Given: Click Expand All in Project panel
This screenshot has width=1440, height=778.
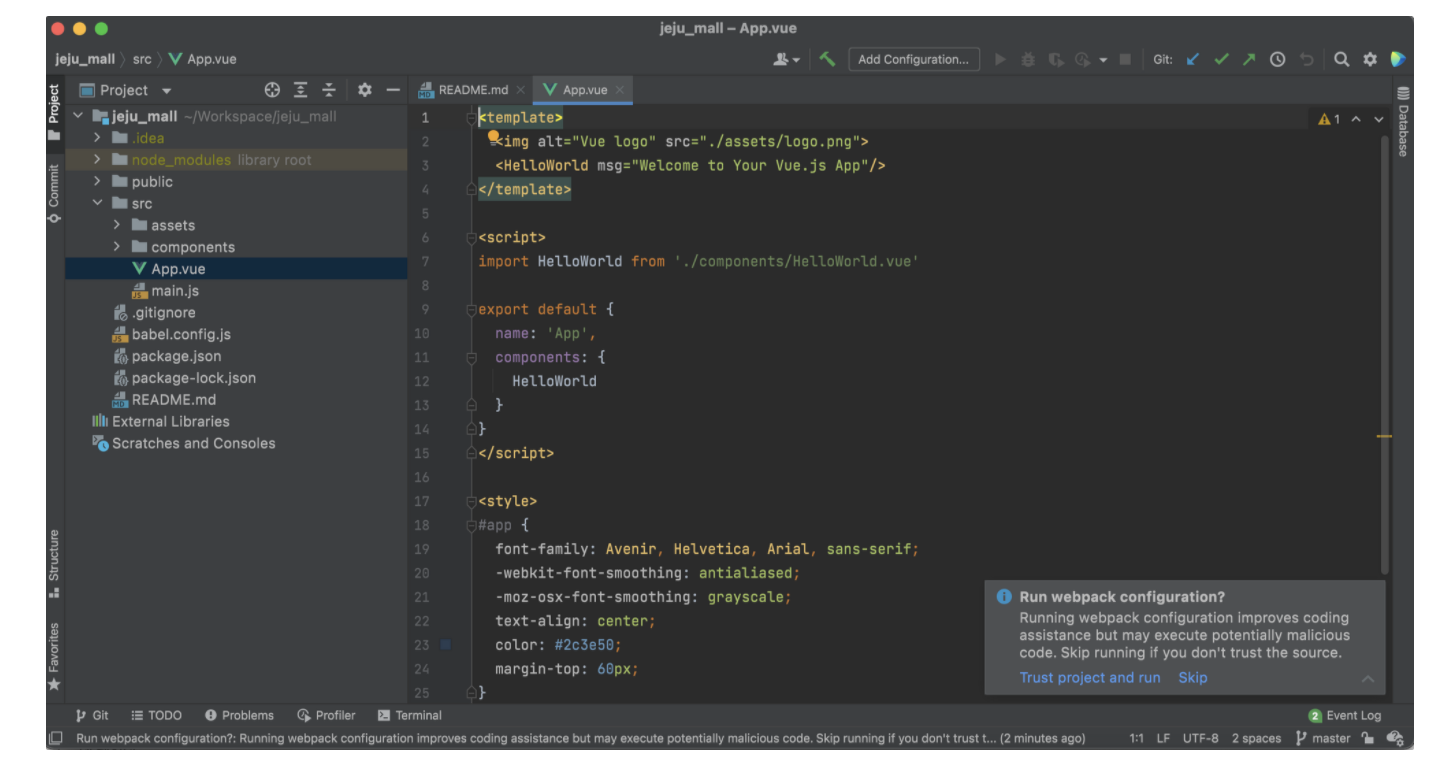Looking at the screenshot, I should (x=300, y=90).
